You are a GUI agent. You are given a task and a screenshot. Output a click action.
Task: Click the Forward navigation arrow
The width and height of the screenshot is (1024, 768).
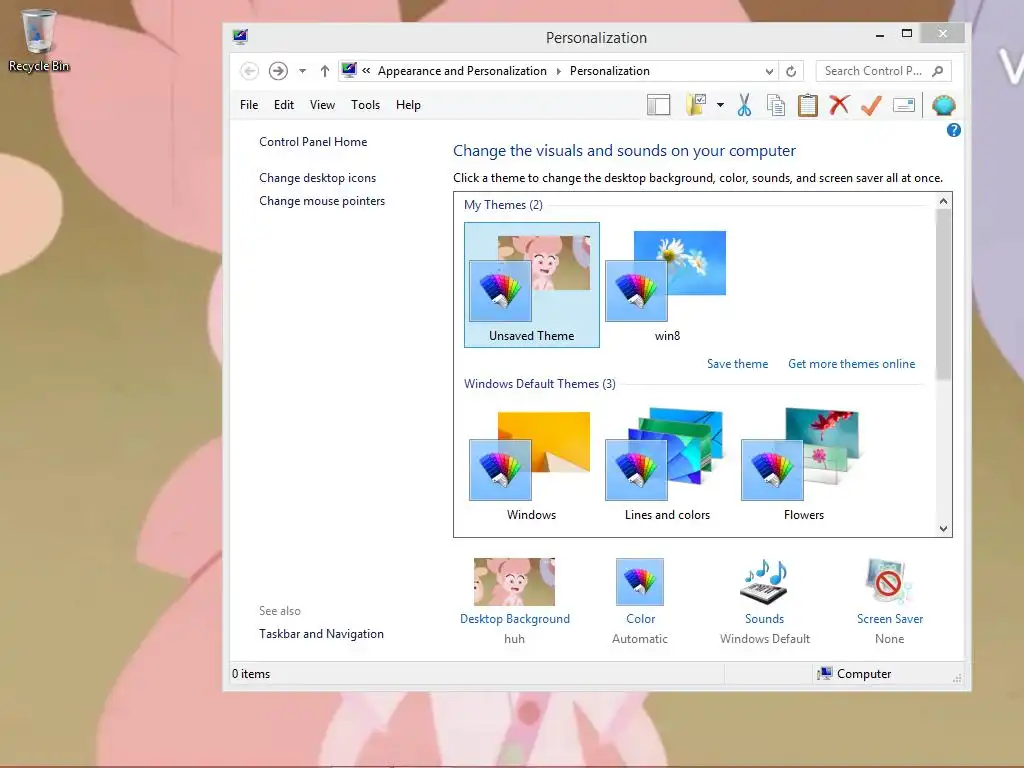[278, 71]
